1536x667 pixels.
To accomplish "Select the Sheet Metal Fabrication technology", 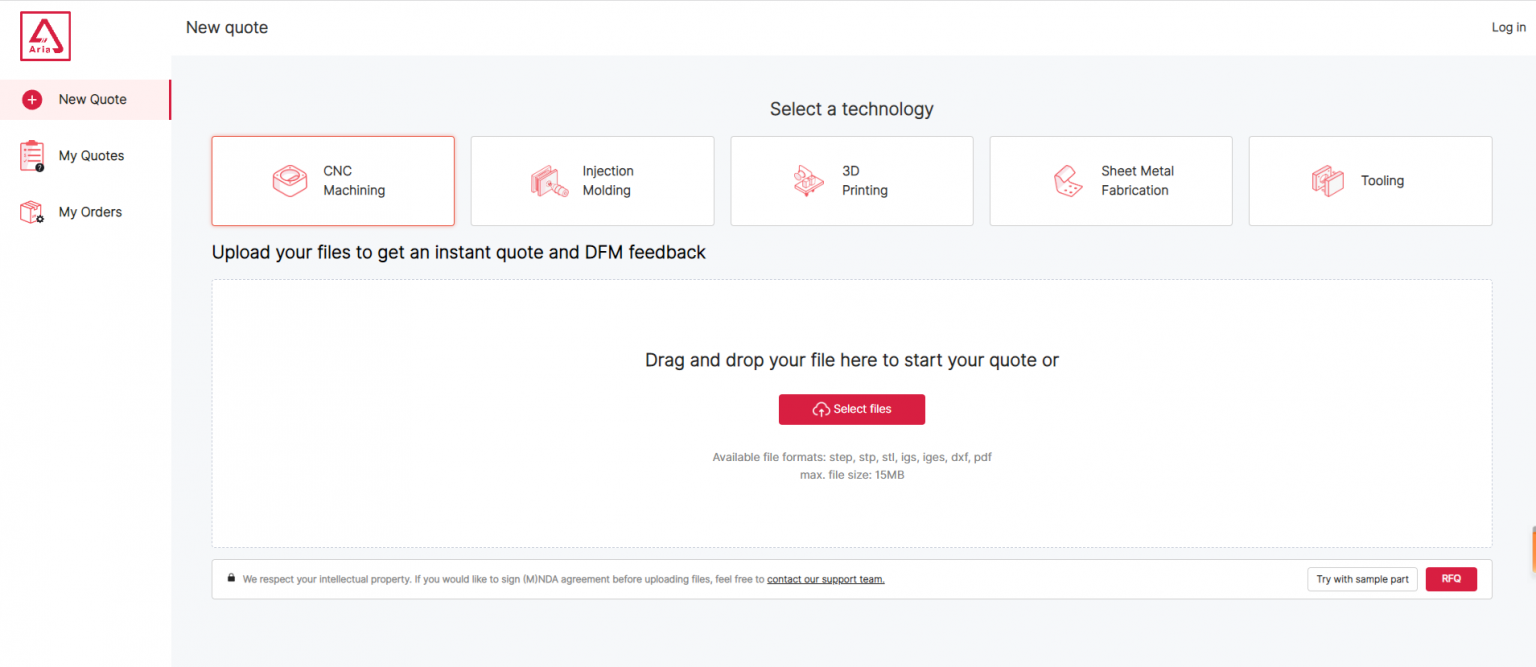I will tap(1110, 181).
